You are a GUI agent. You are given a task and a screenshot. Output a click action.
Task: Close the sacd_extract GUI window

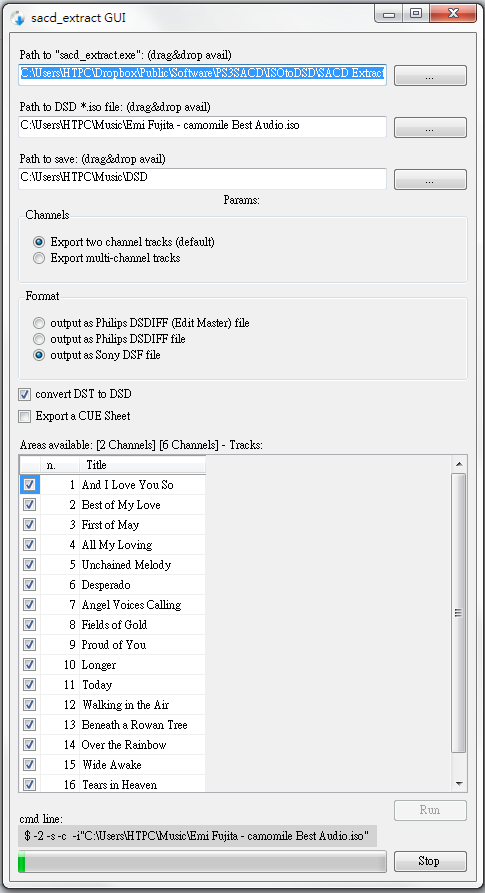(x=453, y=14)
